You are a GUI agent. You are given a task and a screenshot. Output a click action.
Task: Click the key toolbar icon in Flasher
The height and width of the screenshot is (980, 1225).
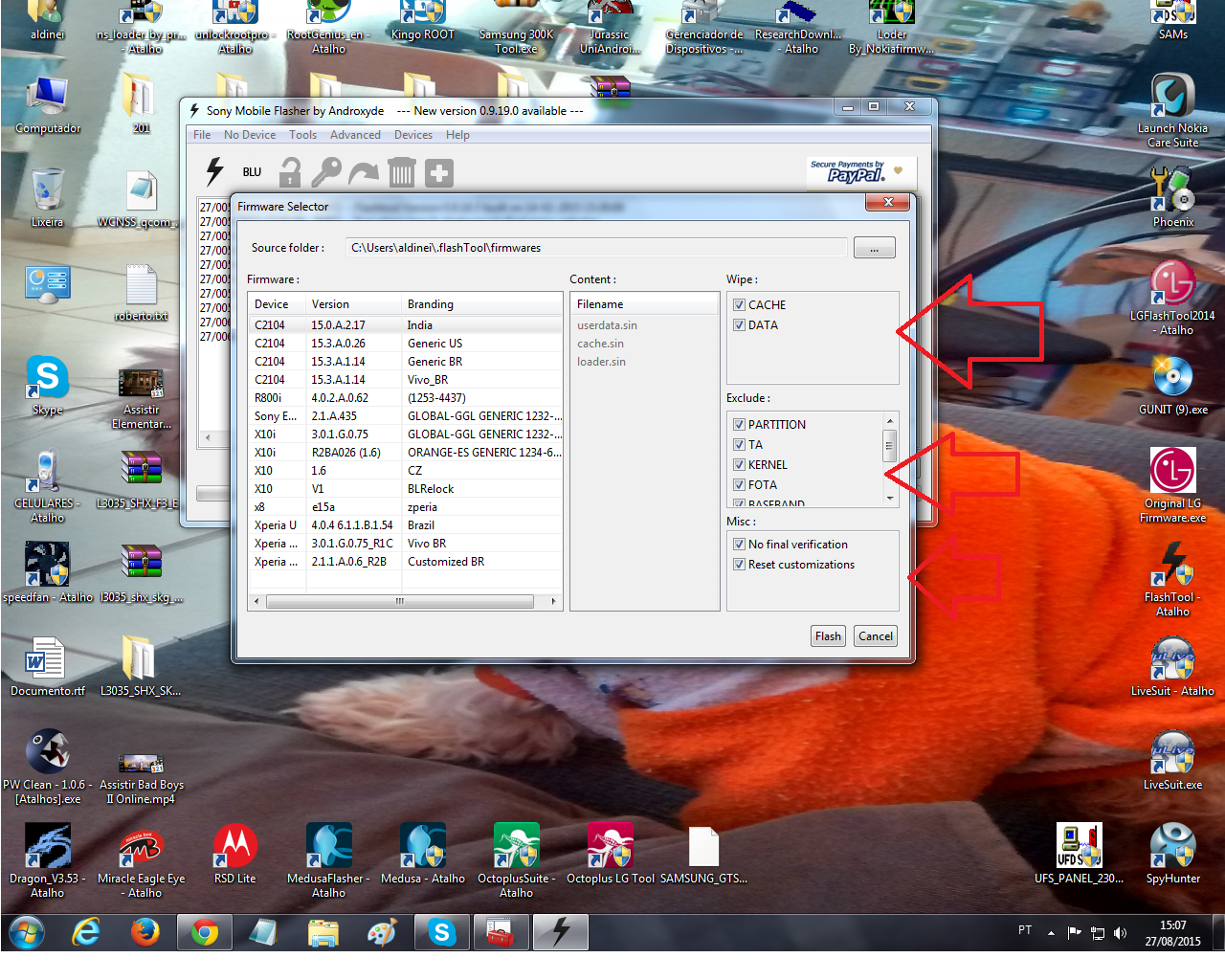(x=326, y=172)
